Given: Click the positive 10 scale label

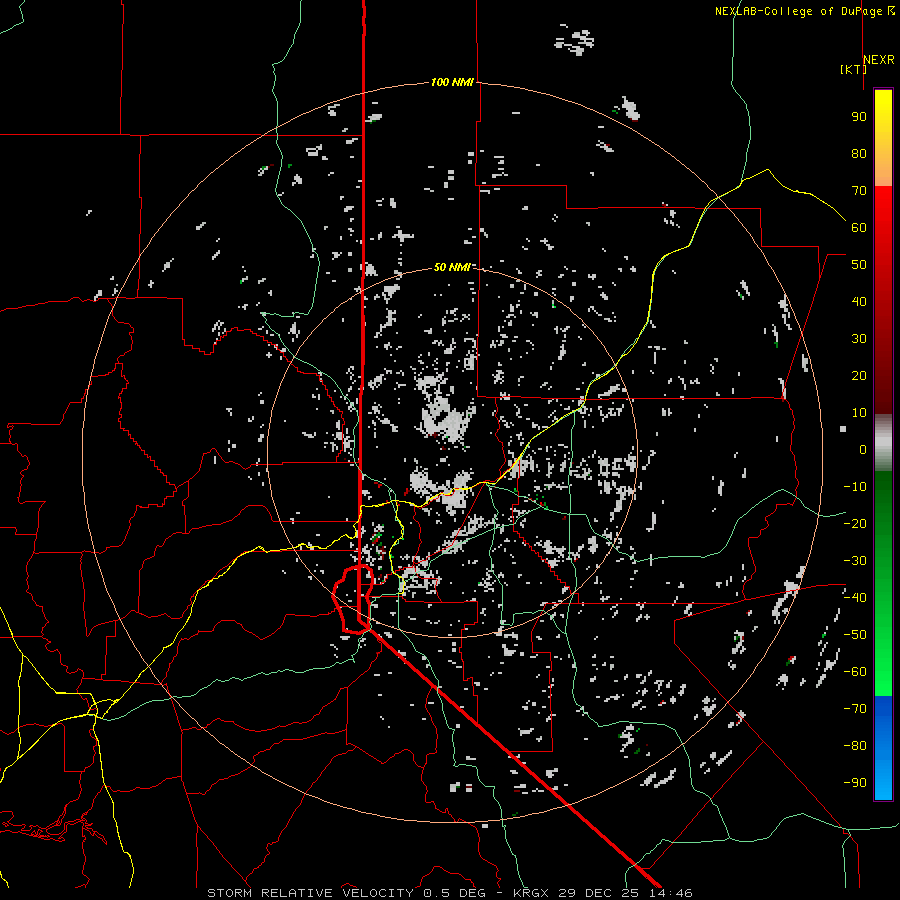Looking at the screenshot, I should tap(859, 413).
